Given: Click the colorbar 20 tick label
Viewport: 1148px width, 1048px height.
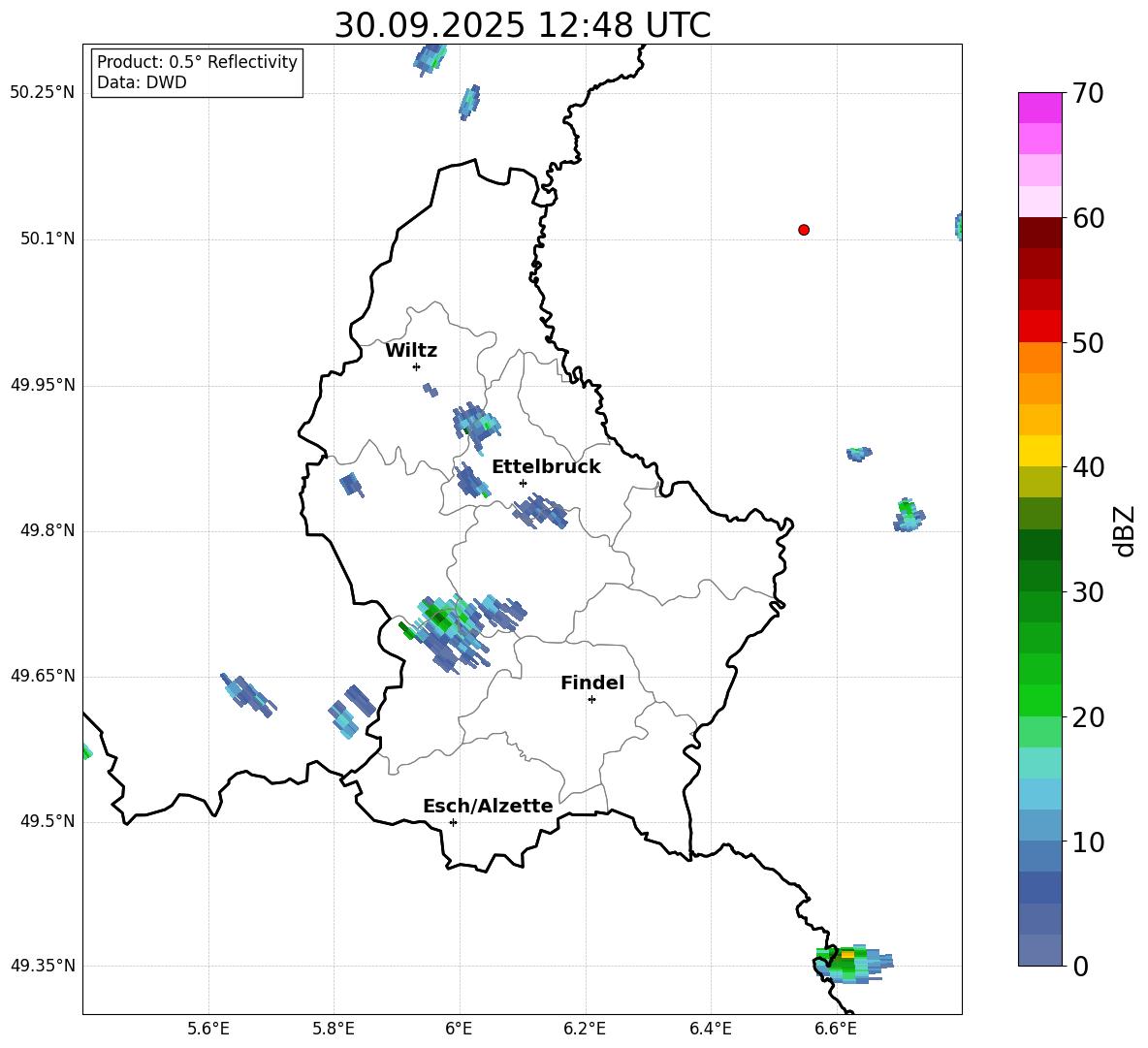Looking at the screenshot, I should tap(1089, 717).
